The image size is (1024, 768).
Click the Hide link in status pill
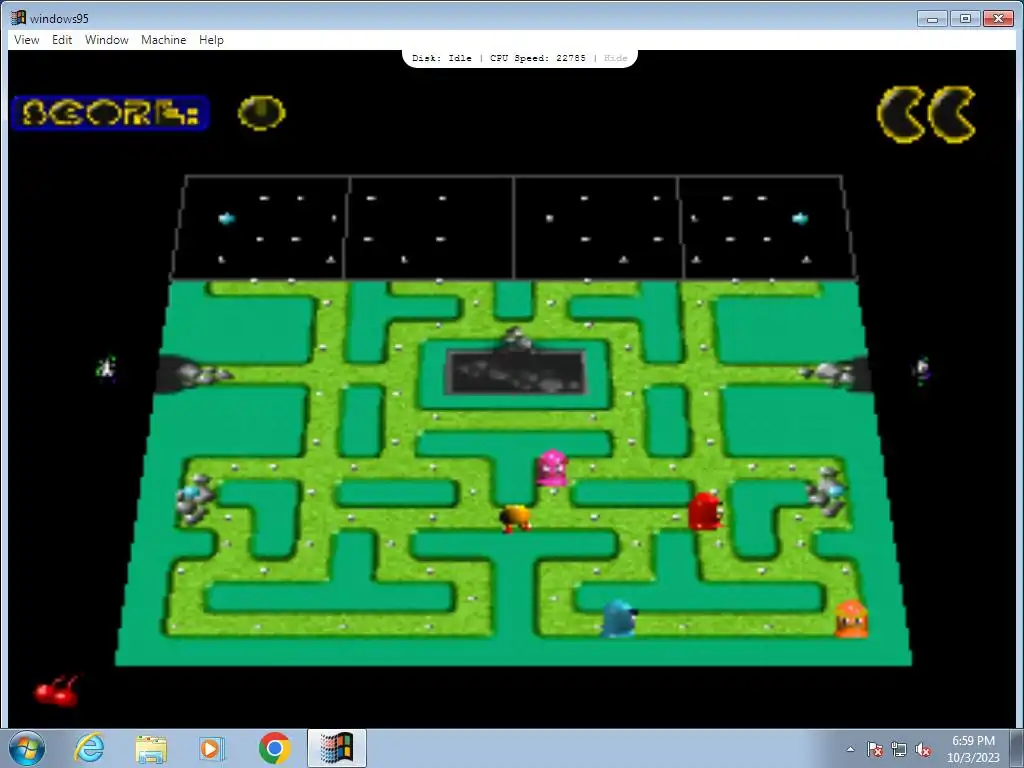tap(615, 58)
